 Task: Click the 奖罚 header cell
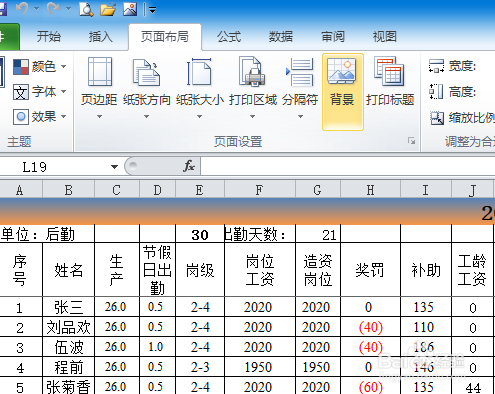(370, 270)
